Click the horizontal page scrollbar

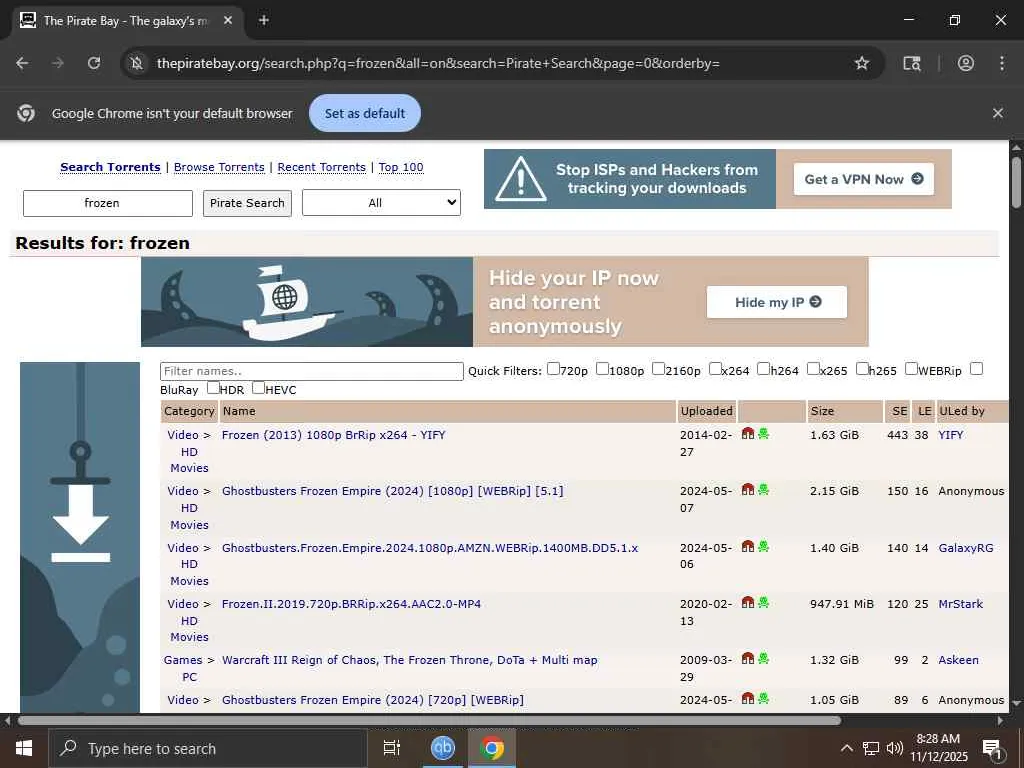(x=429, y=721)
